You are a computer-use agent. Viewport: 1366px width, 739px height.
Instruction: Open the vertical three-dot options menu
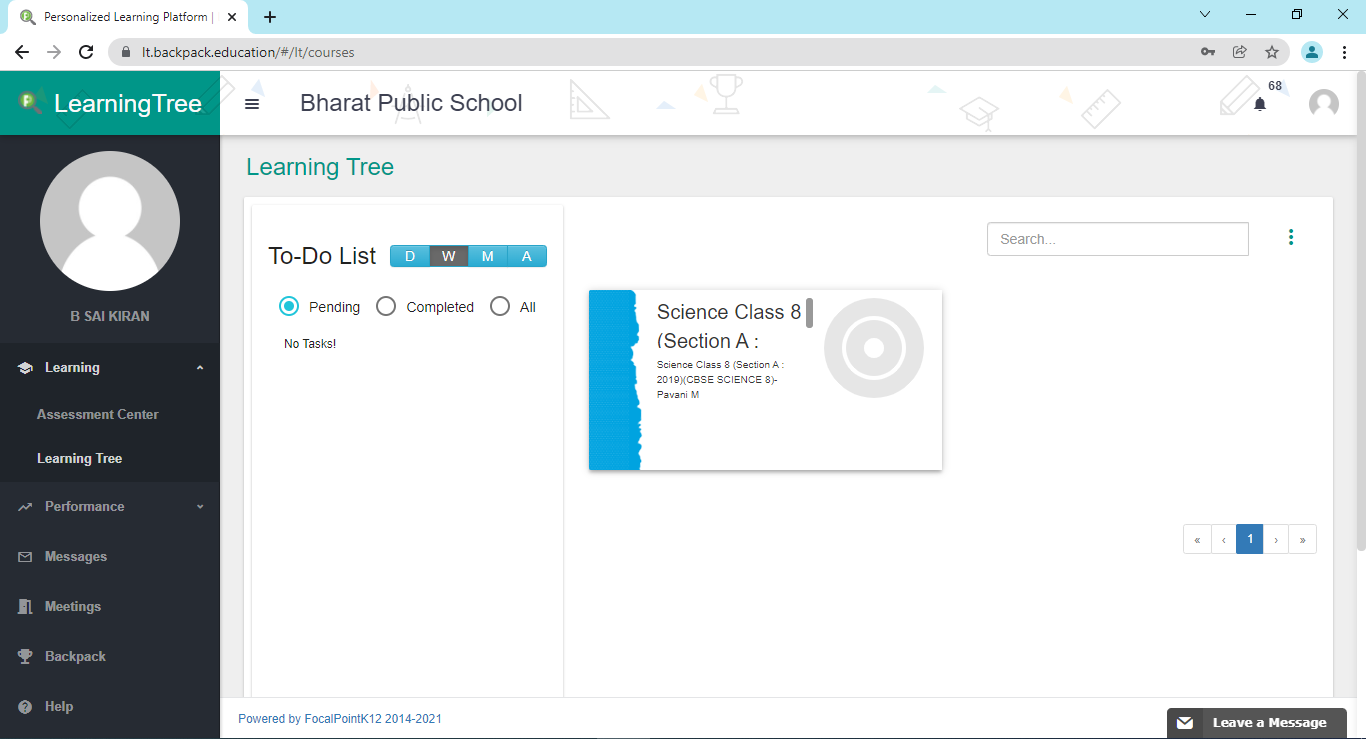click(x=1291, y=237)
